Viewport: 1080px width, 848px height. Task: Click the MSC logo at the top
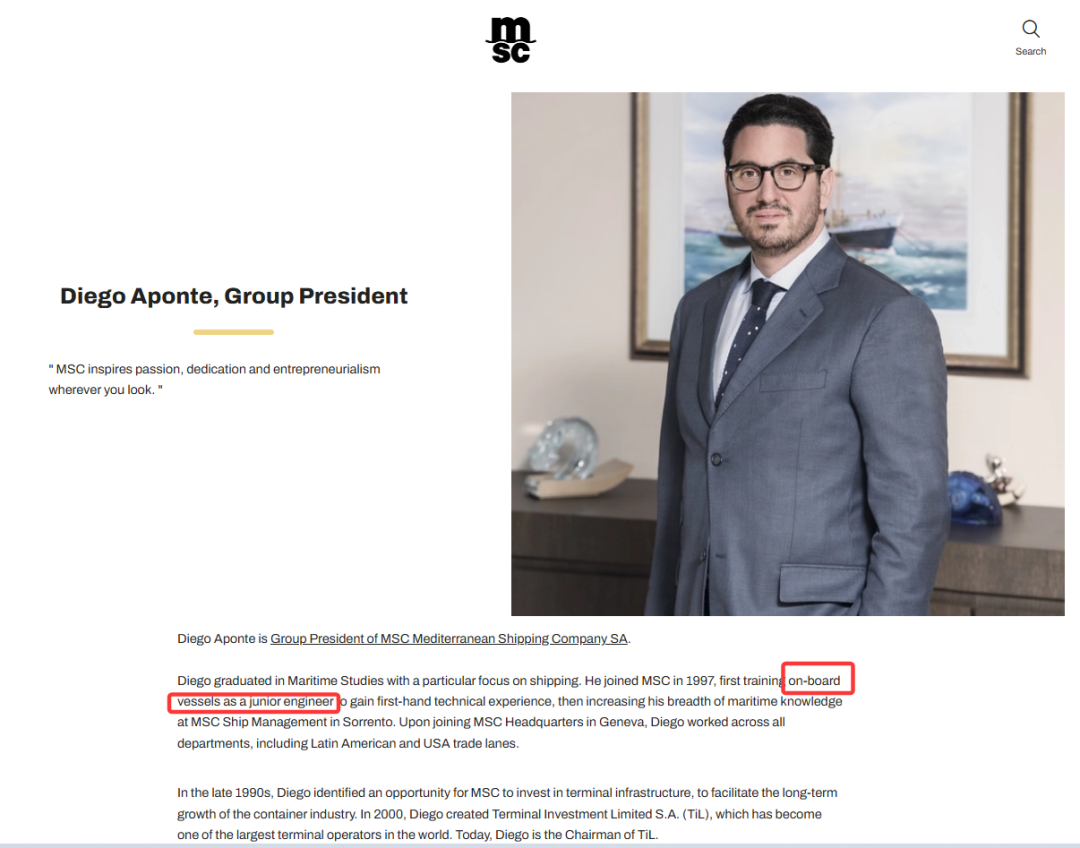click(x=510, y=40)
